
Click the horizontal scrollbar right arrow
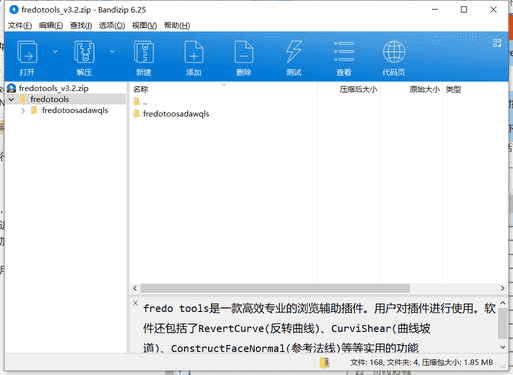(x=502, y=288)
